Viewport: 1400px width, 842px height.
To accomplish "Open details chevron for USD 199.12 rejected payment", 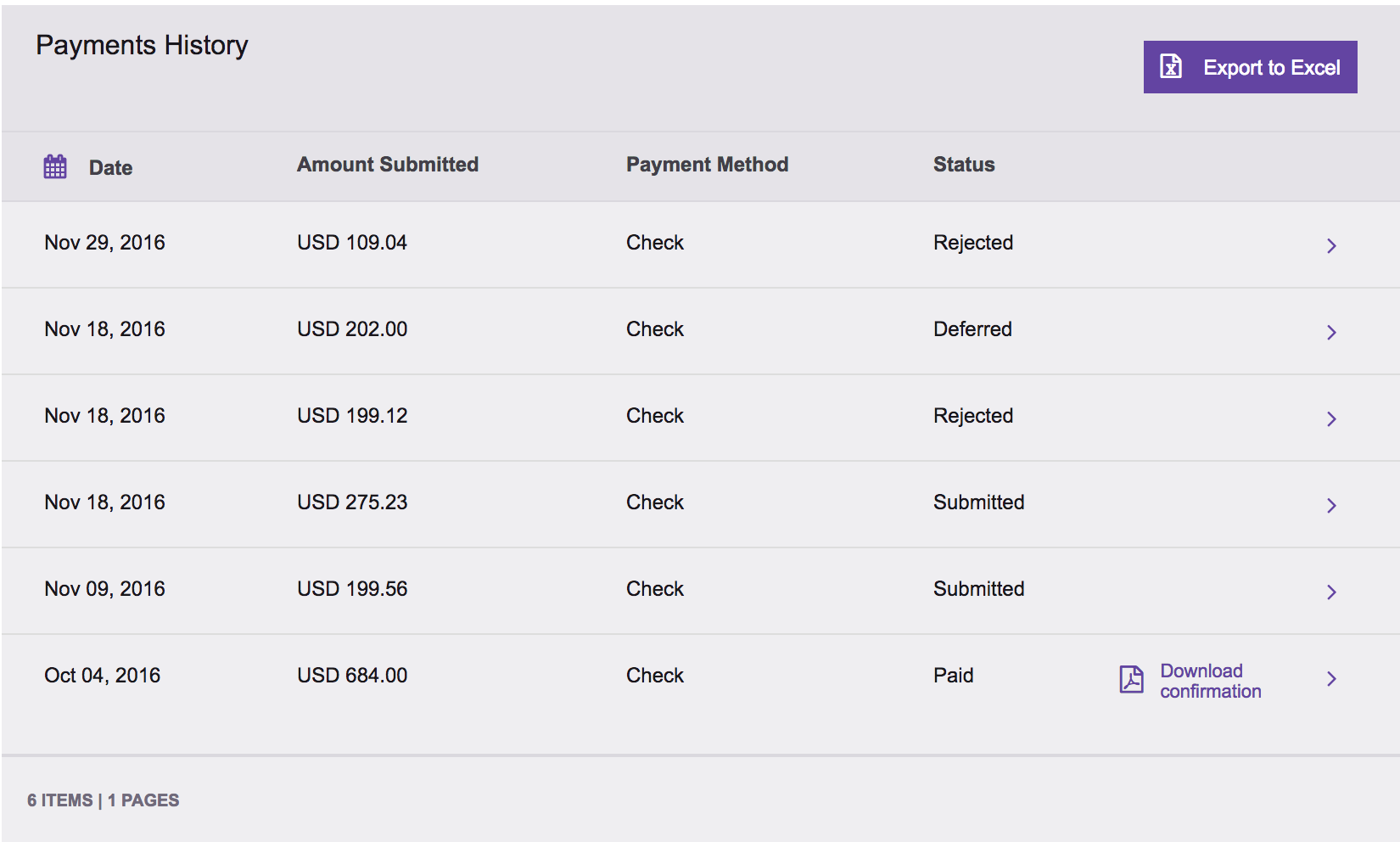I will point(1331,418).
